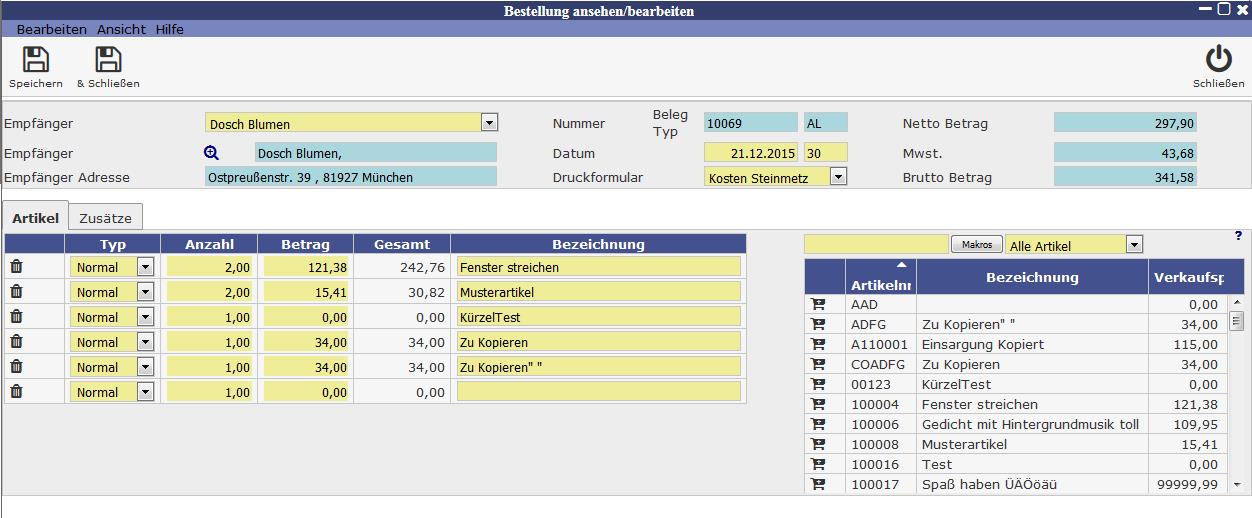
Task: Click the save & Schließen icon
Action: pos(108,60)
